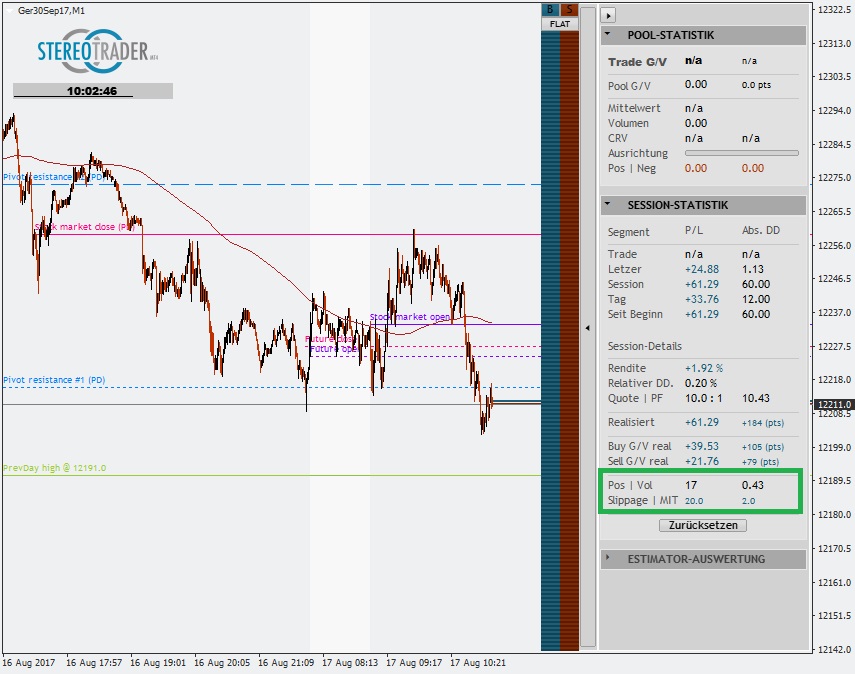Click the Ger30Sep17,M1 chart title
The image size is (855, 674).
pyautogui.click(x=51, y=9)
